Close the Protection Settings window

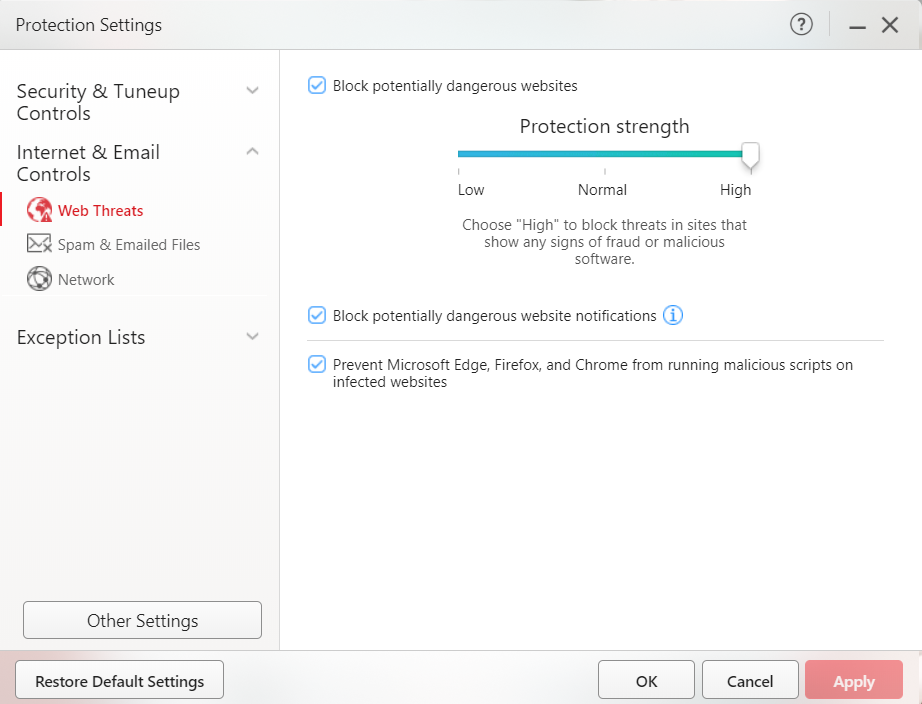point(890,25)
